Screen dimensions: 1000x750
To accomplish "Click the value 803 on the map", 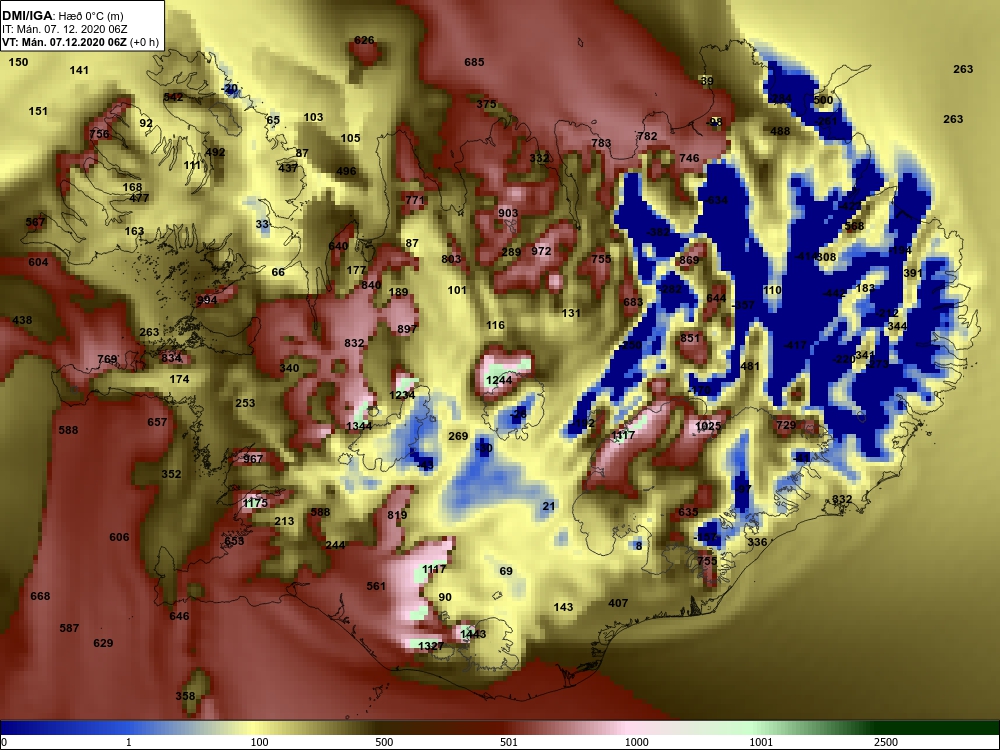I will click(451, 259).
